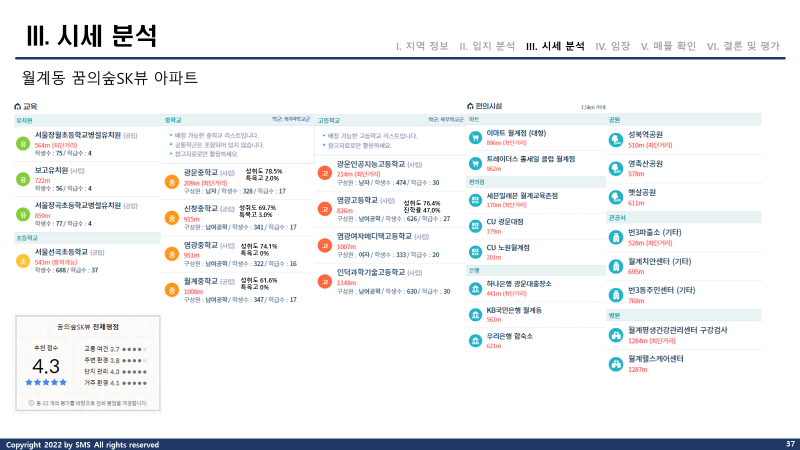Click the 세븐일레븐 월계교육촌점 store icon
The image size is (800, 450).
click(475, 200)
